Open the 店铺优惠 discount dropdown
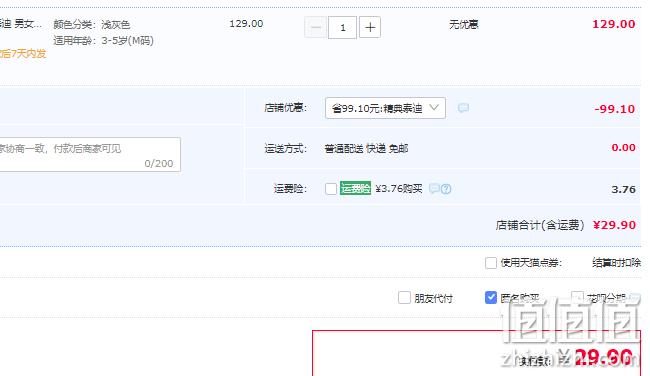 385,108
